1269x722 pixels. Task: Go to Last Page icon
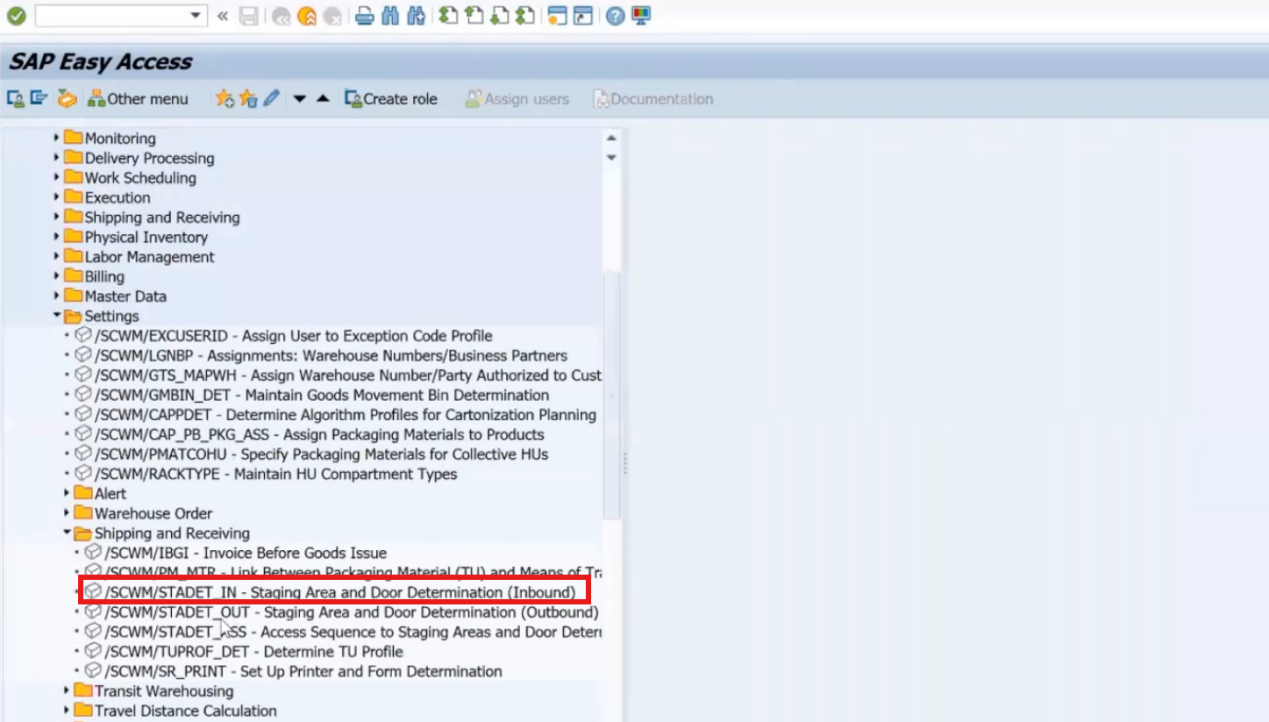[524, 16]
